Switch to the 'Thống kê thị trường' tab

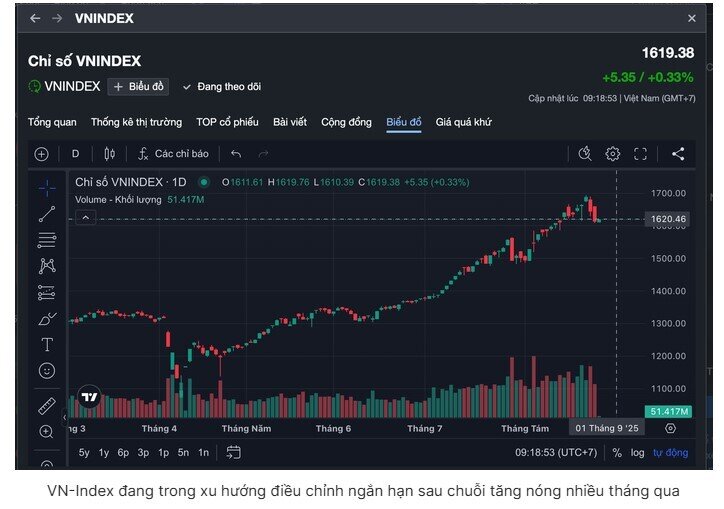tap(136, 122)
